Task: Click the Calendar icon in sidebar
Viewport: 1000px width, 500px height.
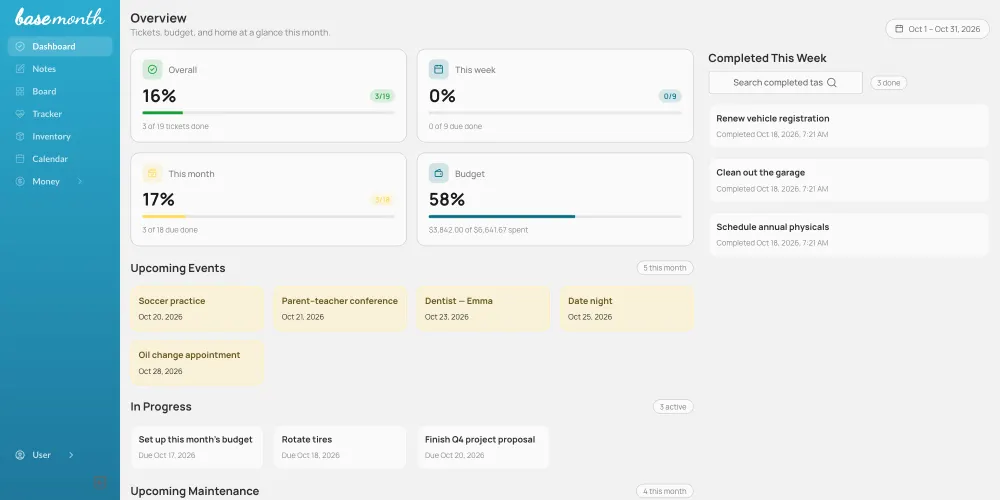Action: (20, 159)
